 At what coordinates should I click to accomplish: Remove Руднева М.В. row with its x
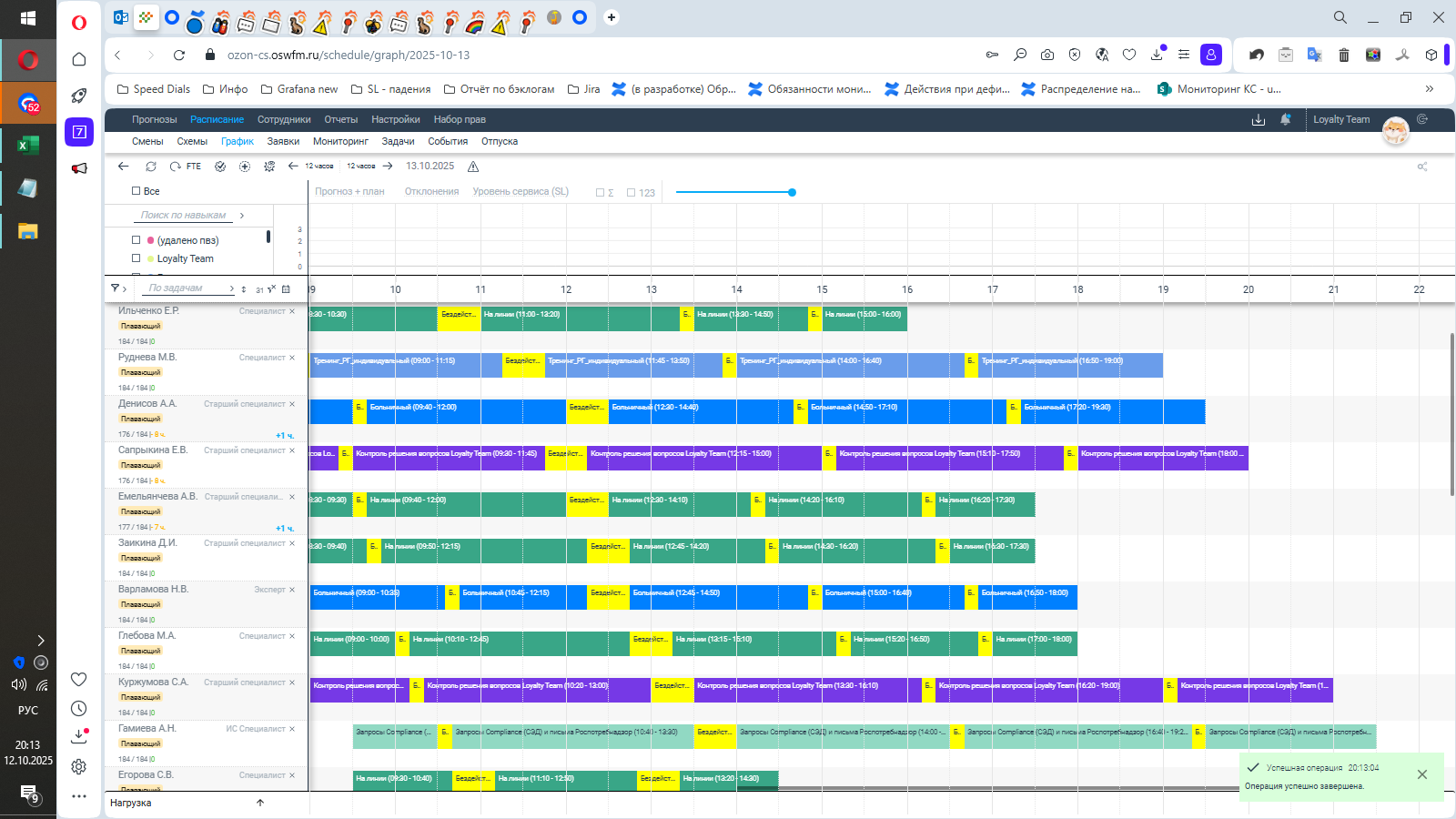[x=292, y=358]
